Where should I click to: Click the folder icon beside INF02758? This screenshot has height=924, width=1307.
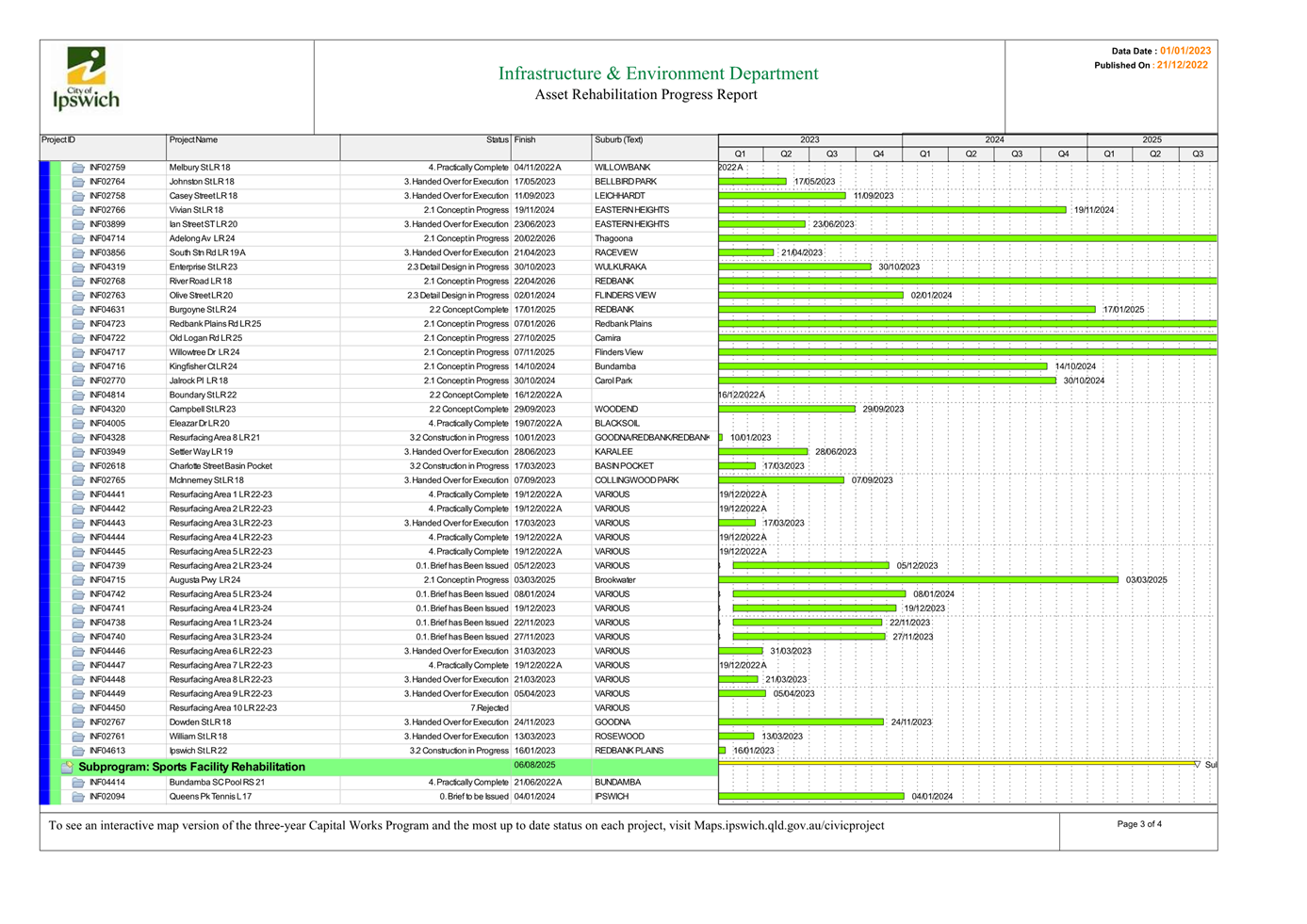click(x=78, y=196)
